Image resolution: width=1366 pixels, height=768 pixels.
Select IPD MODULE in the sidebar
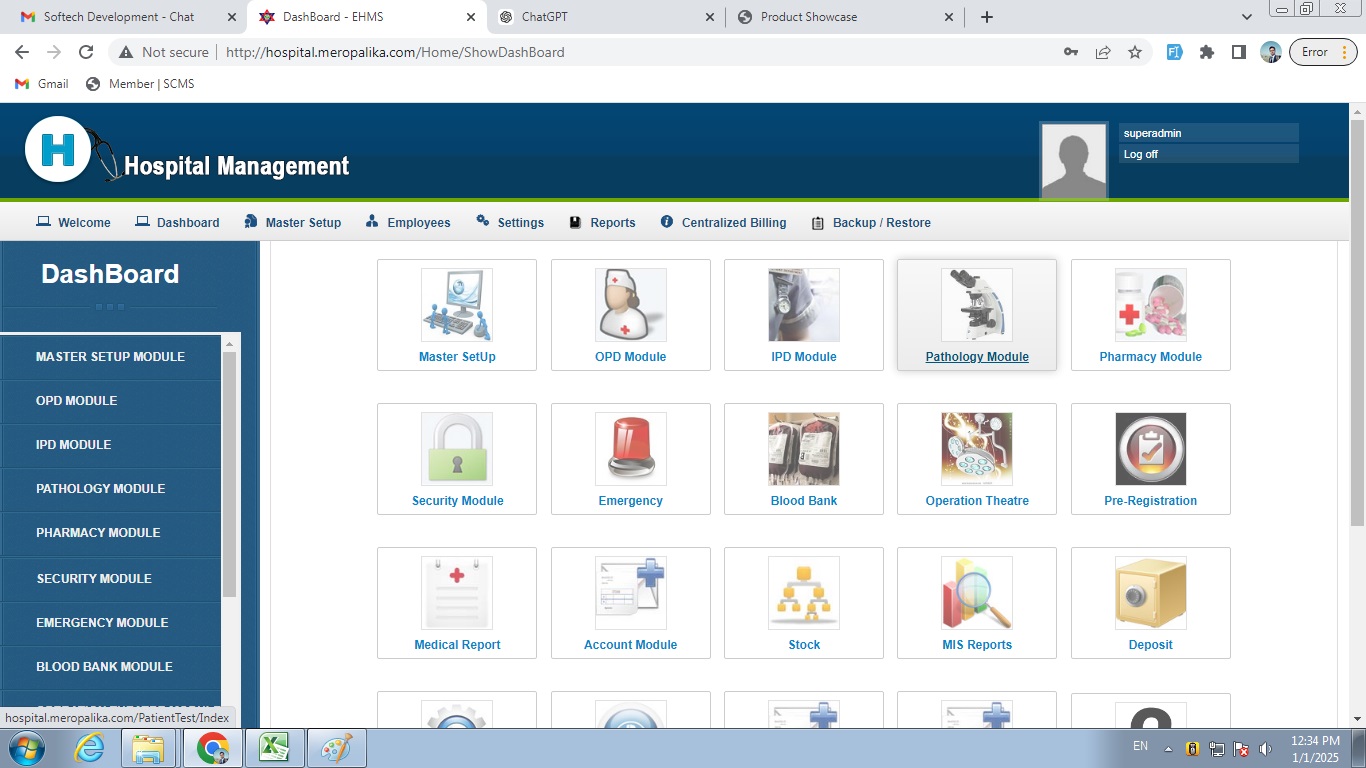click(74, 445)
